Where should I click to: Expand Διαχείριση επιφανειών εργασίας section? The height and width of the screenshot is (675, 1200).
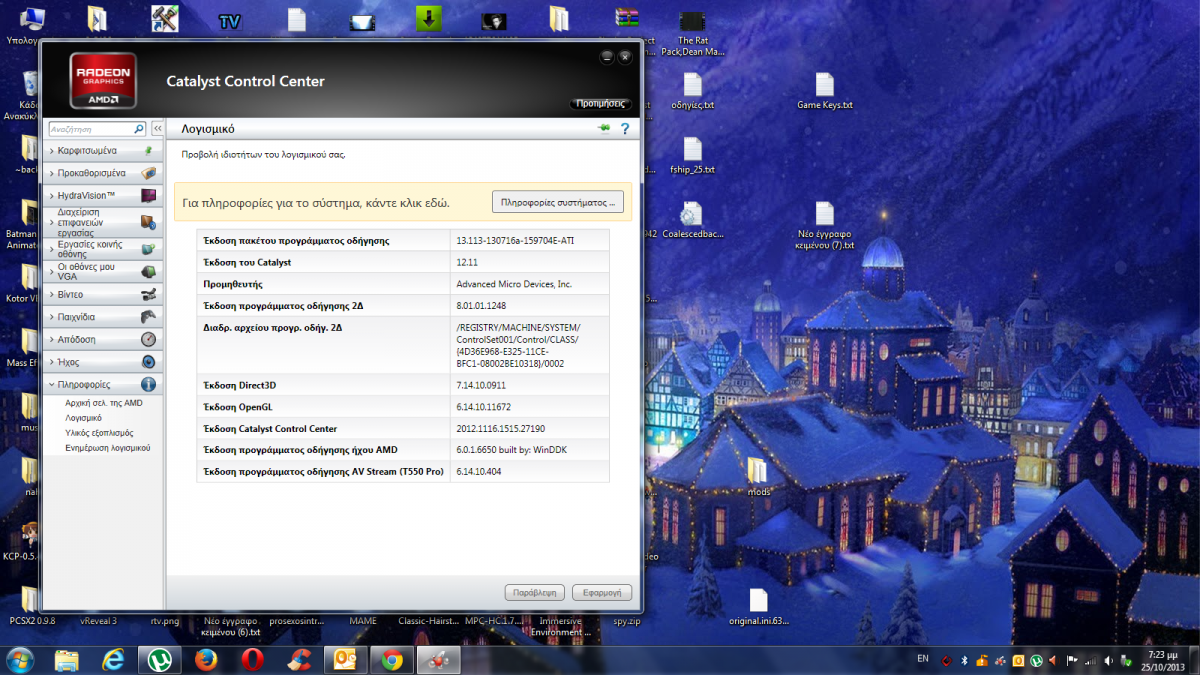click(104, 222)
